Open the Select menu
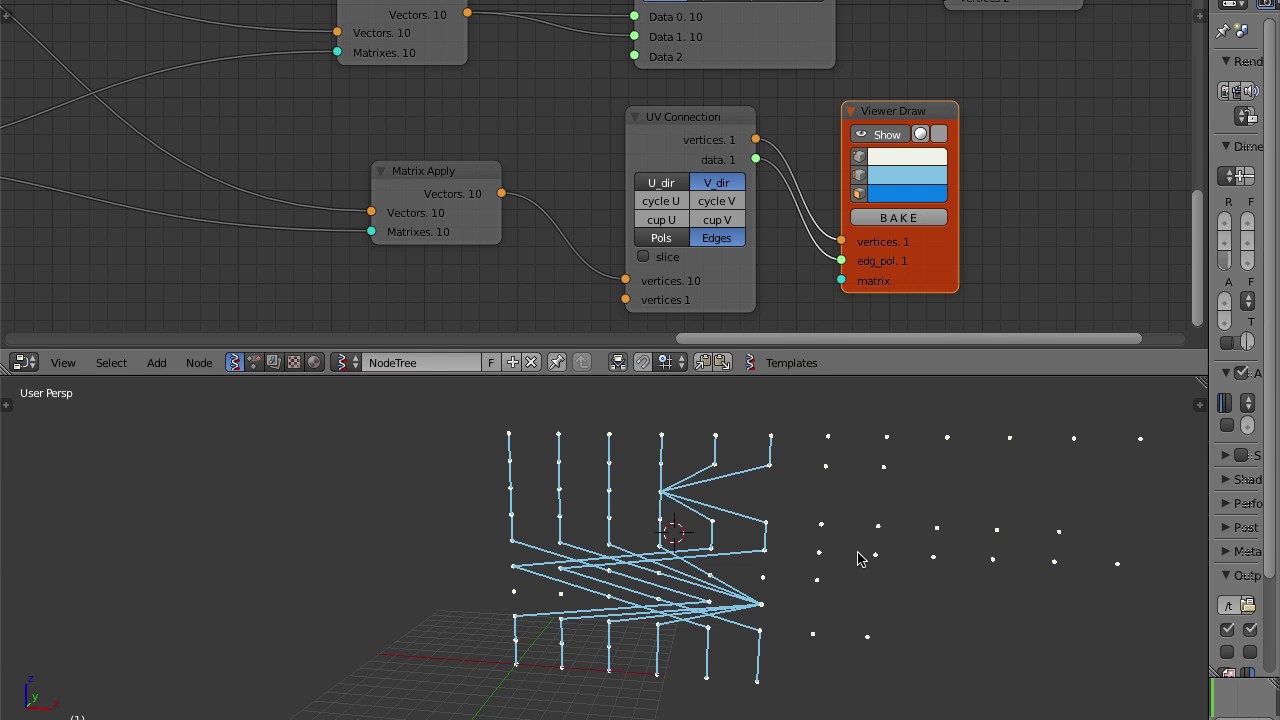 tap(111, 363)
